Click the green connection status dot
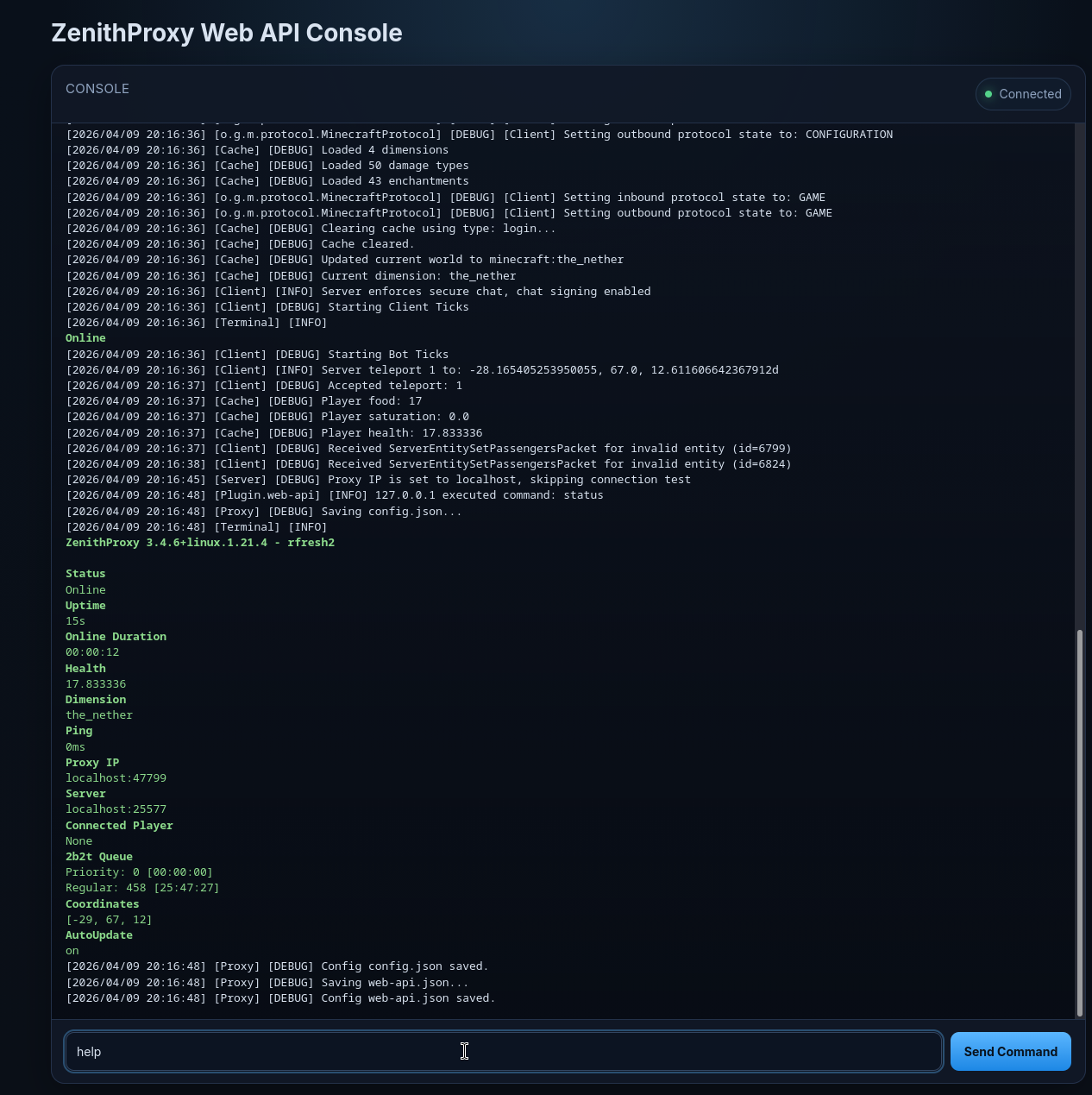The height and width of the screenshot is (1095, 1092). click(x=988, y=94)
